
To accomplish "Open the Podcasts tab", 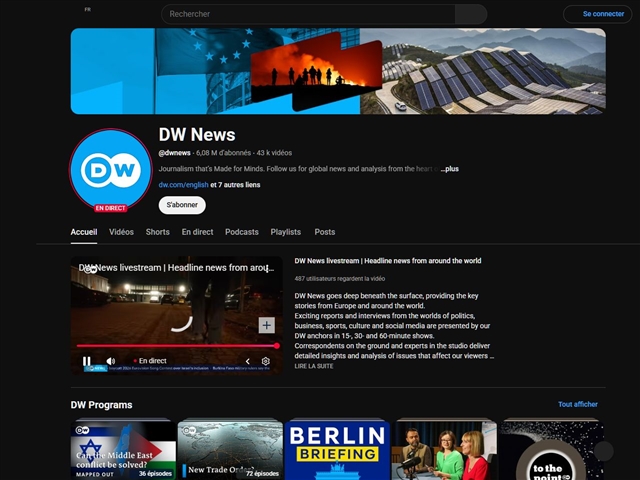I will 242,232.
